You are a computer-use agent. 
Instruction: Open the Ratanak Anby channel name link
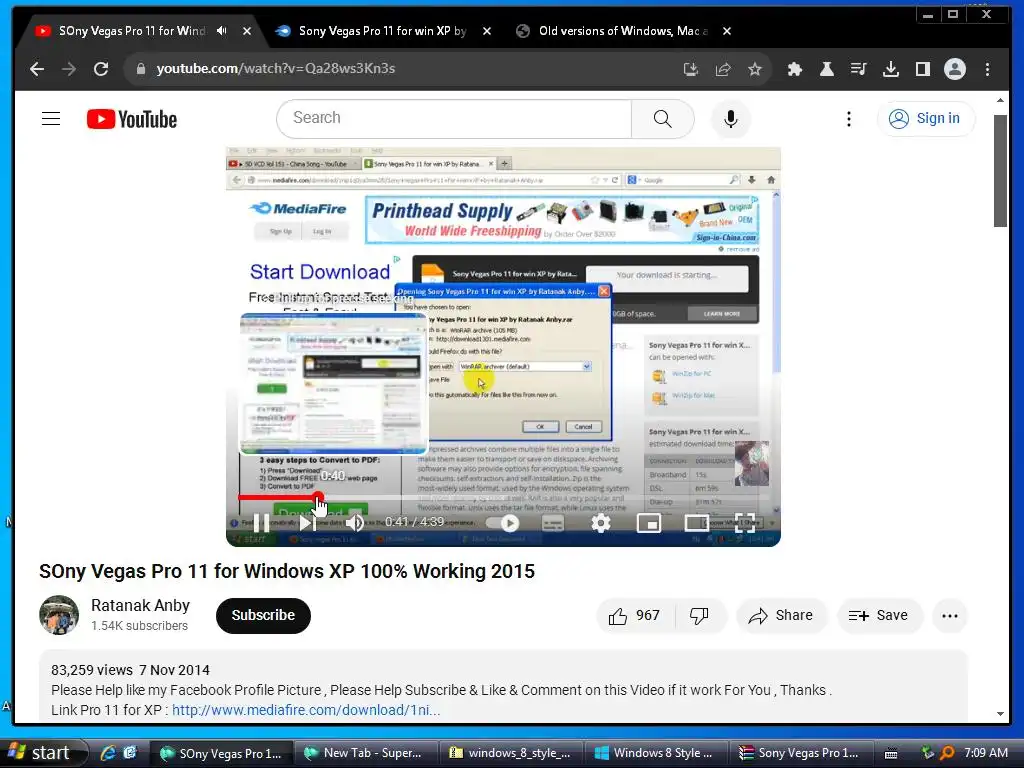point(140,605)
